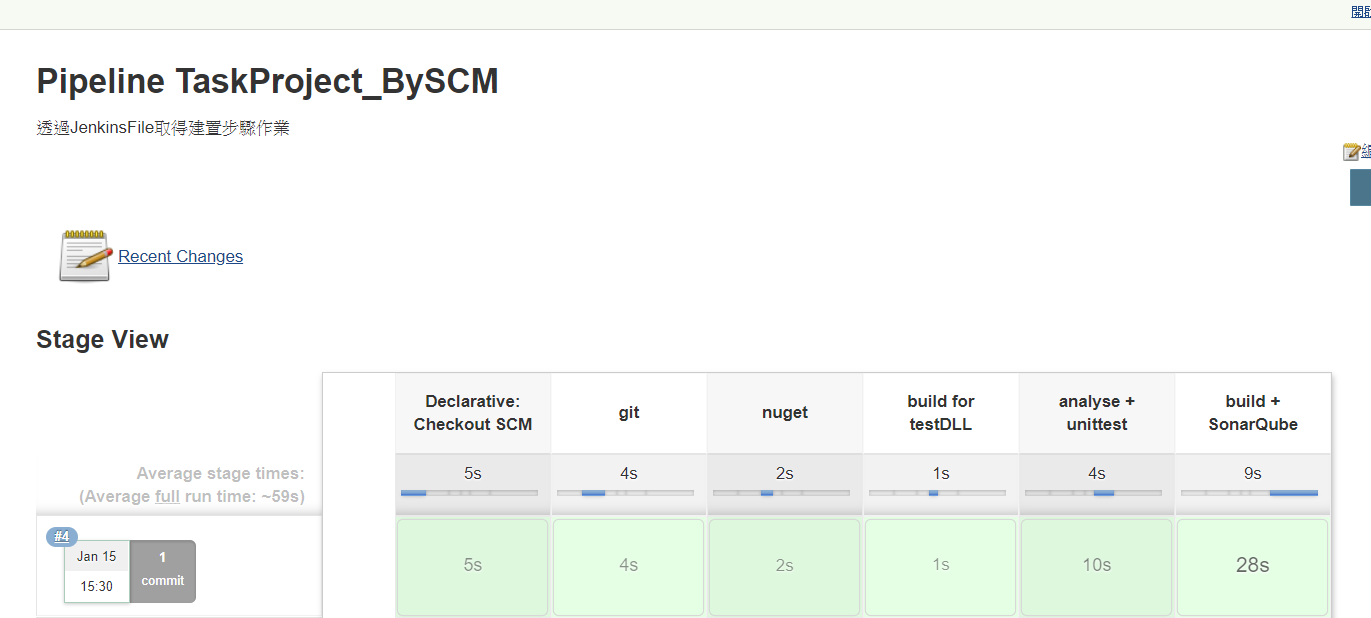Viewport: 1371px width, 618px height.
Task: Click the git average time bar
Action: [625, 493]
